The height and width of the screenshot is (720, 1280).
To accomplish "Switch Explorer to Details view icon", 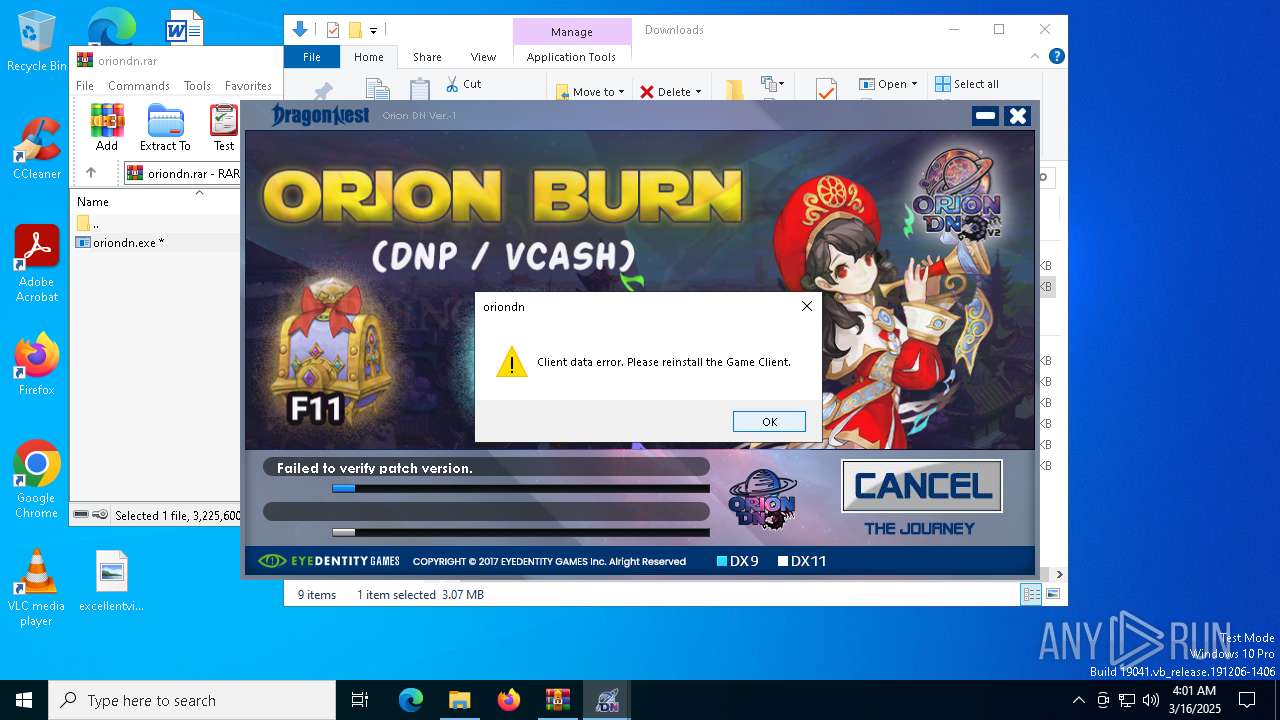I will 1030,595.
